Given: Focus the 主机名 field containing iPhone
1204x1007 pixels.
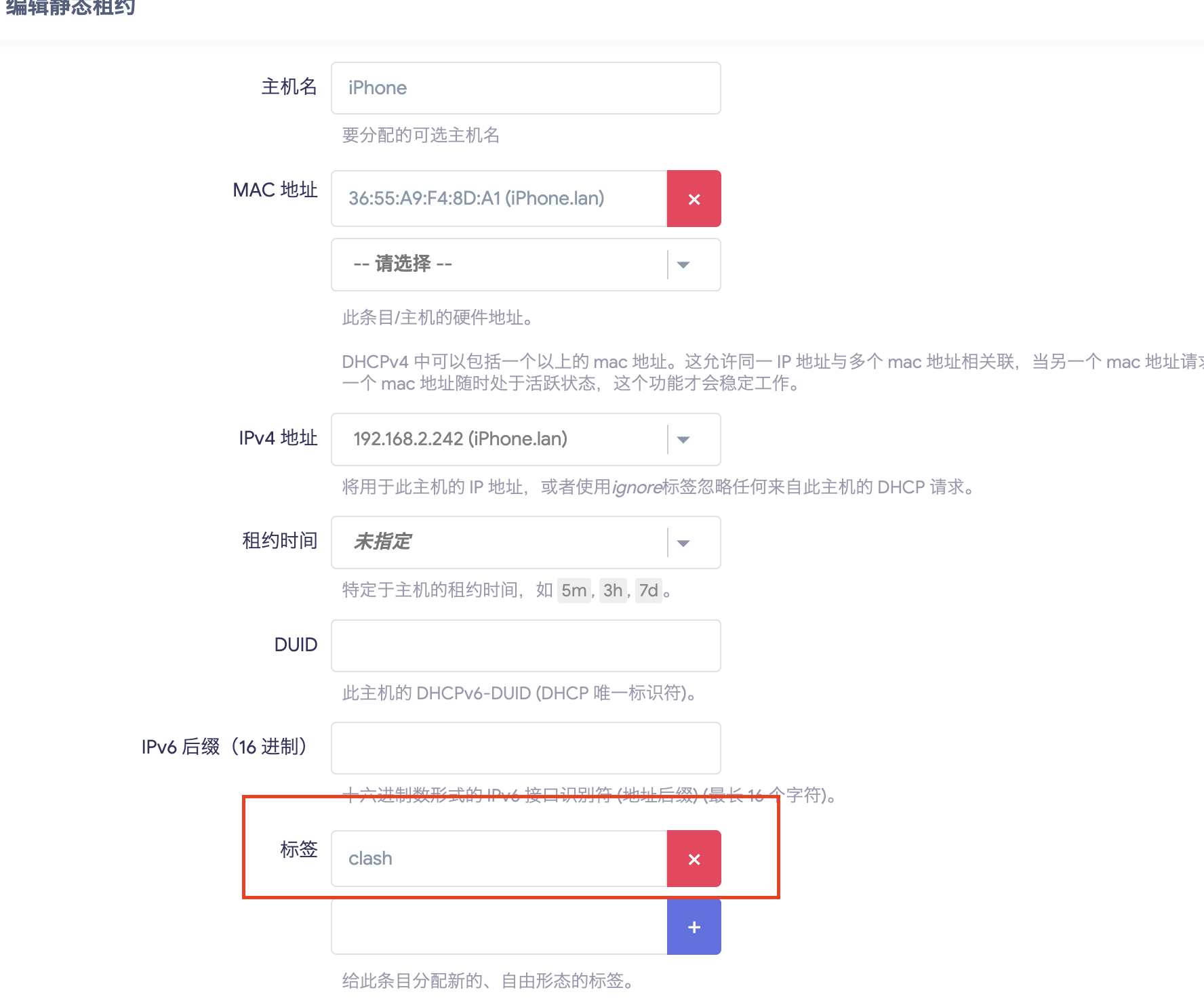Looking at the screenshot, I should tap(525, 88).
